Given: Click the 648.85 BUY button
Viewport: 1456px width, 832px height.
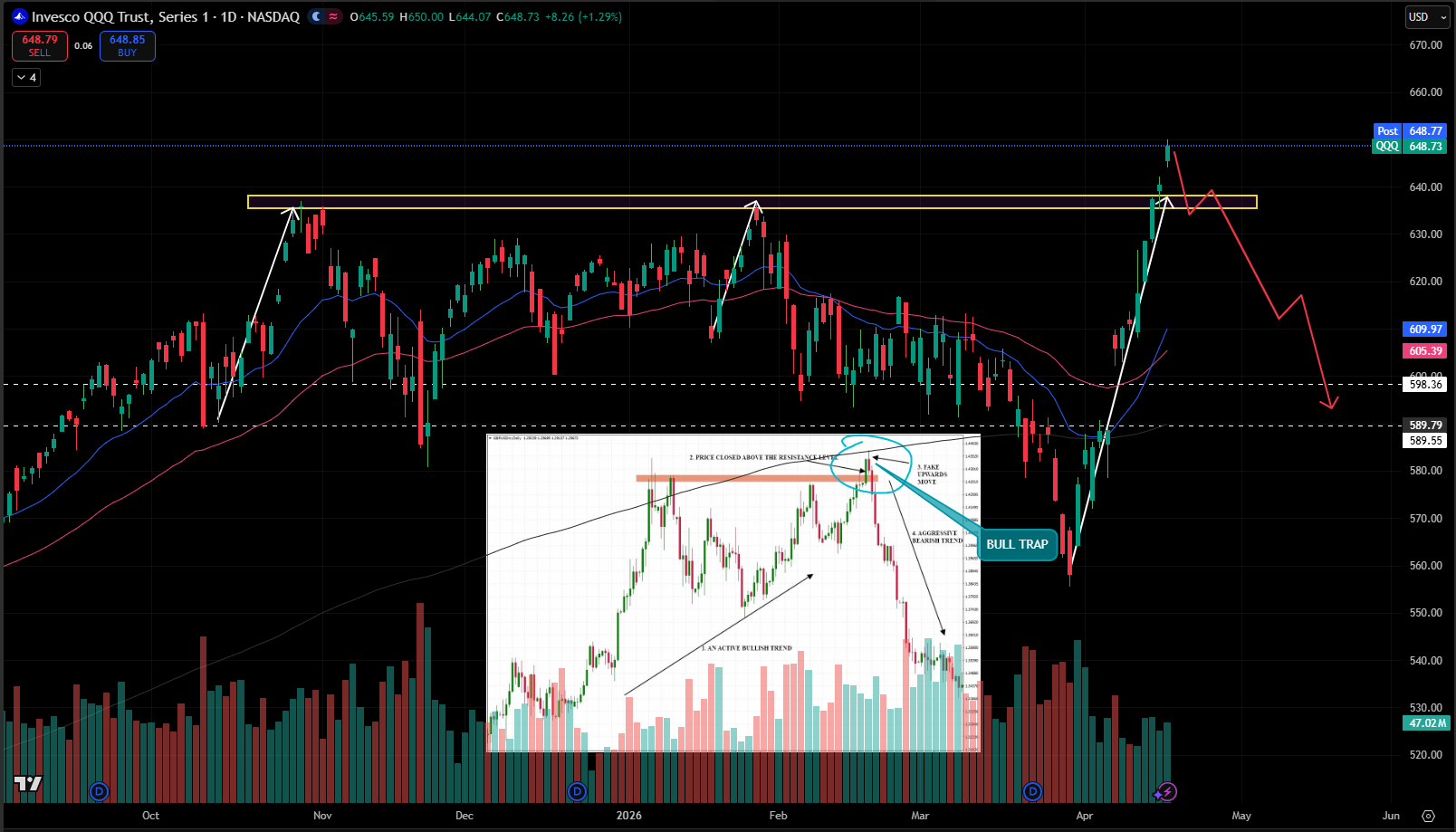Looking at the screenshot, I should click(x=128, y=46).
